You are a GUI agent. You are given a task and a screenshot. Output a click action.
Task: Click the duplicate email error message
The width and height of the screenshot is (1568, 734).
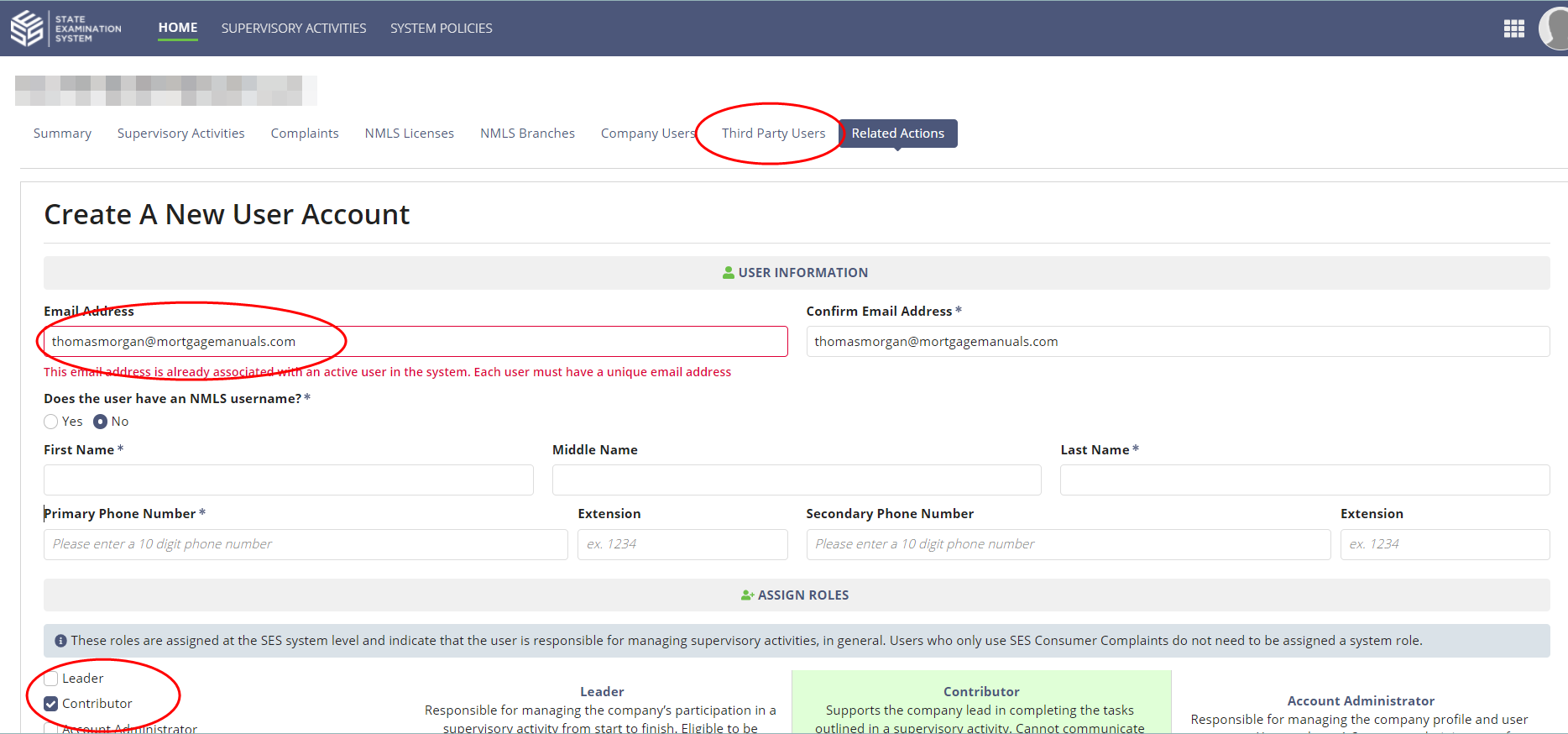[388, 372]
